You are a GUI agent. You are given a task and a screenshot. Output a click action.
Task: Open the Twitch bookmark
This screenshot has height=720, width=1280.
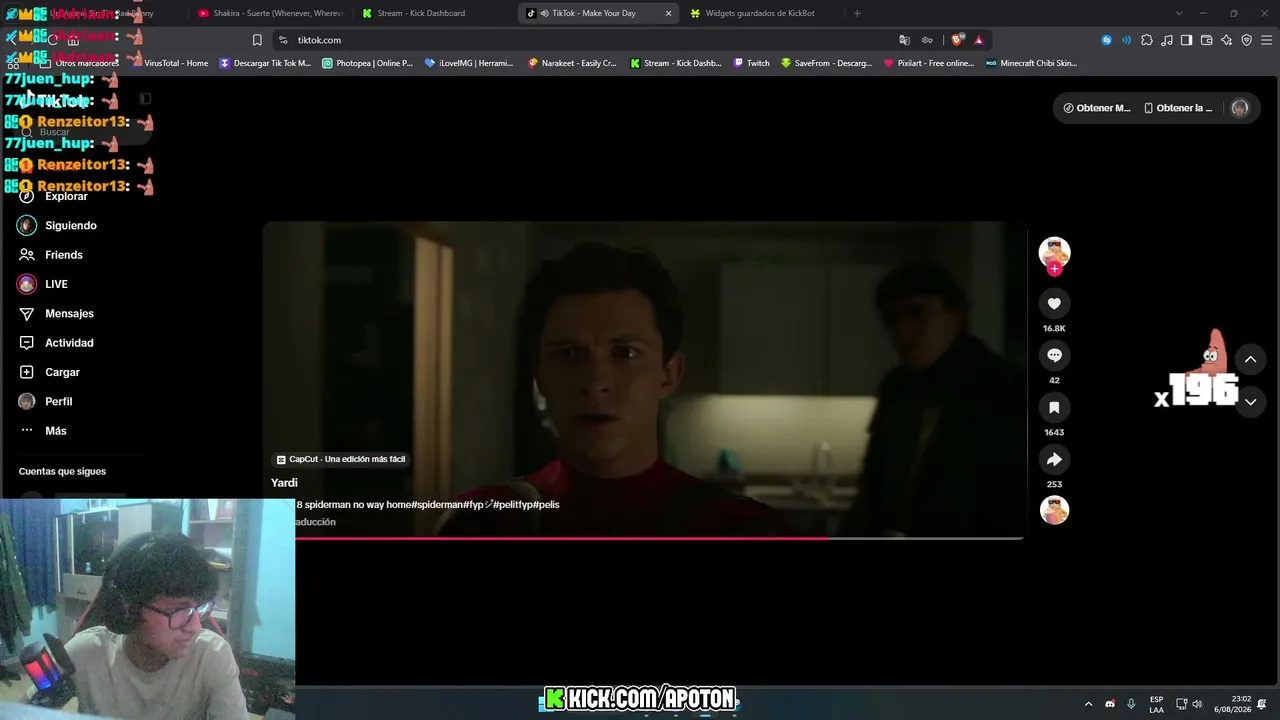[x=752, y=63]
